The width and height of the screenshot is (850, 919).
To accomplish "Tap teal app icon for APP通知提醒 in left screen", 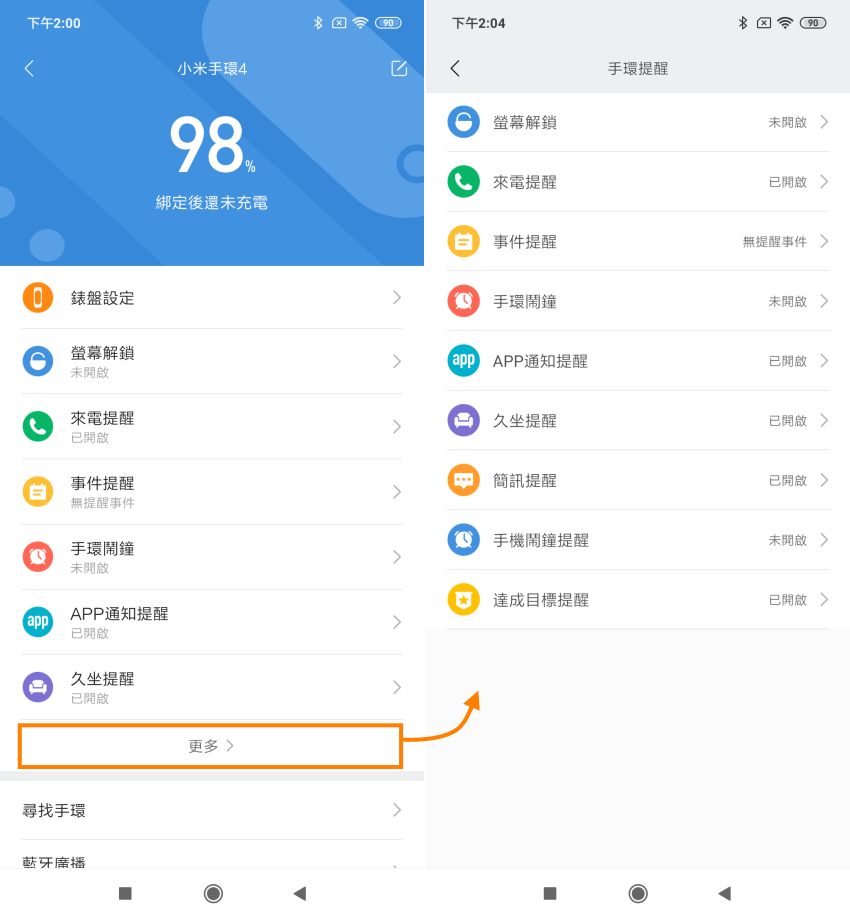I will (38, 621).
